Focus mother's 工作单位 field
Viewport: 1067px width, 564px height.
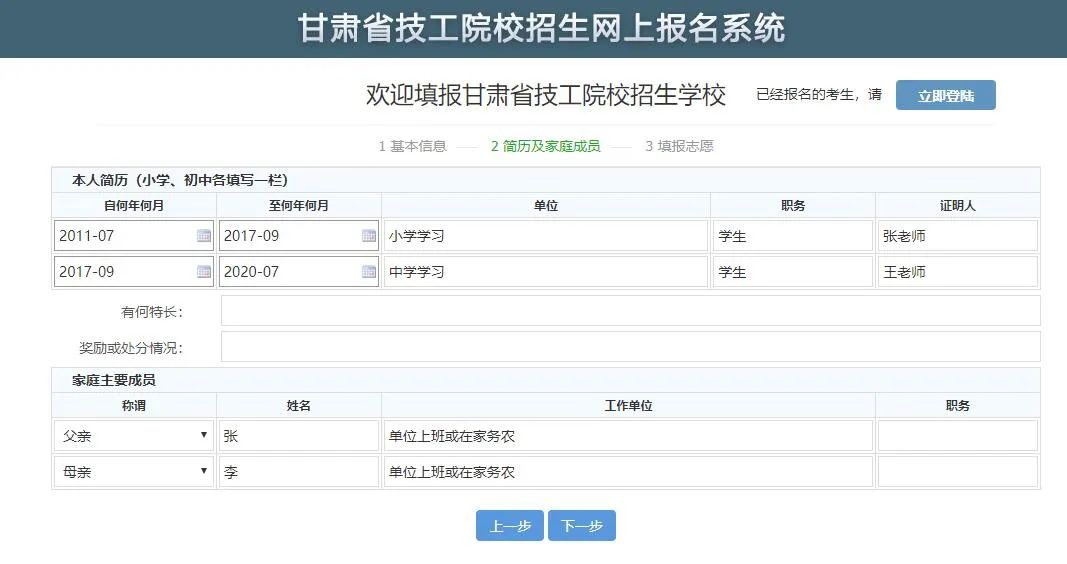(x=628, y=472)
